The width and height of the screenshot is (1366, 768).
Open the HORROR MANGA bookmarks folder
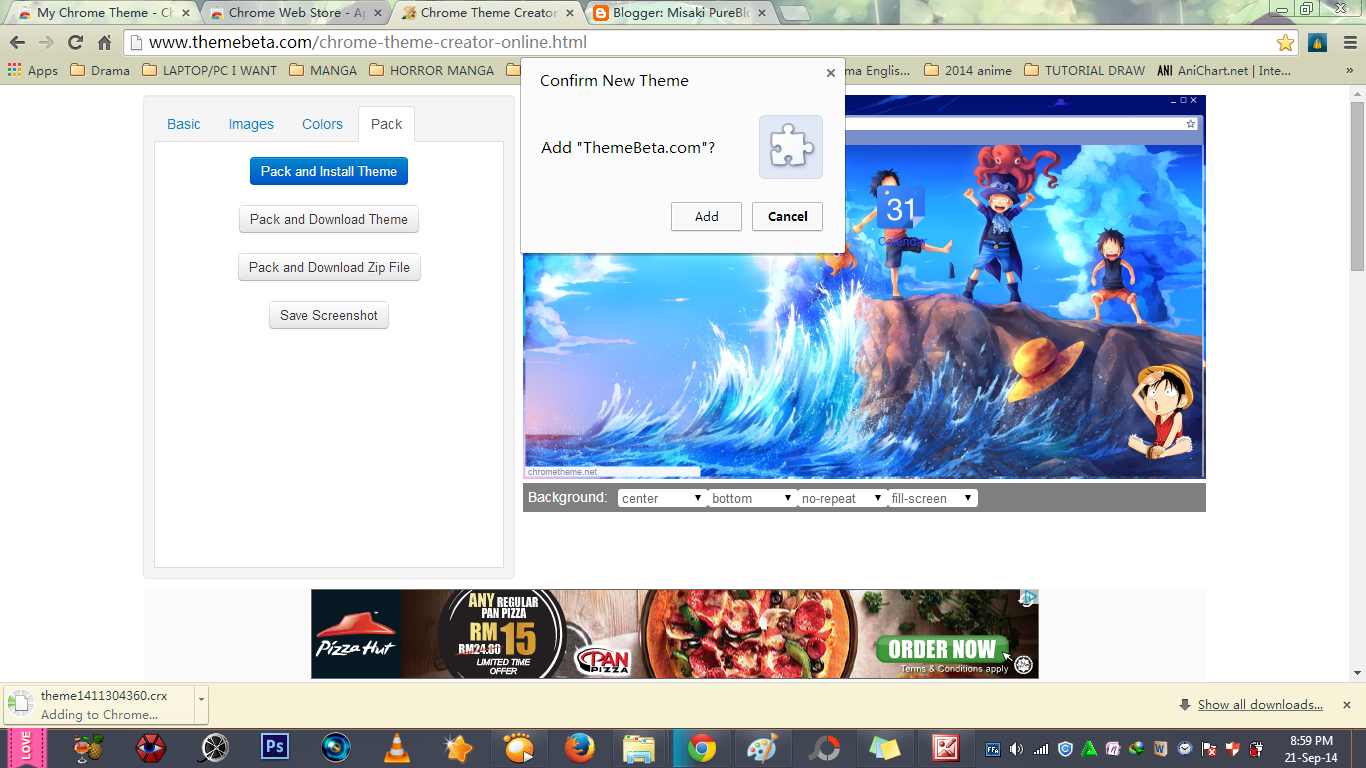point(432,71)
